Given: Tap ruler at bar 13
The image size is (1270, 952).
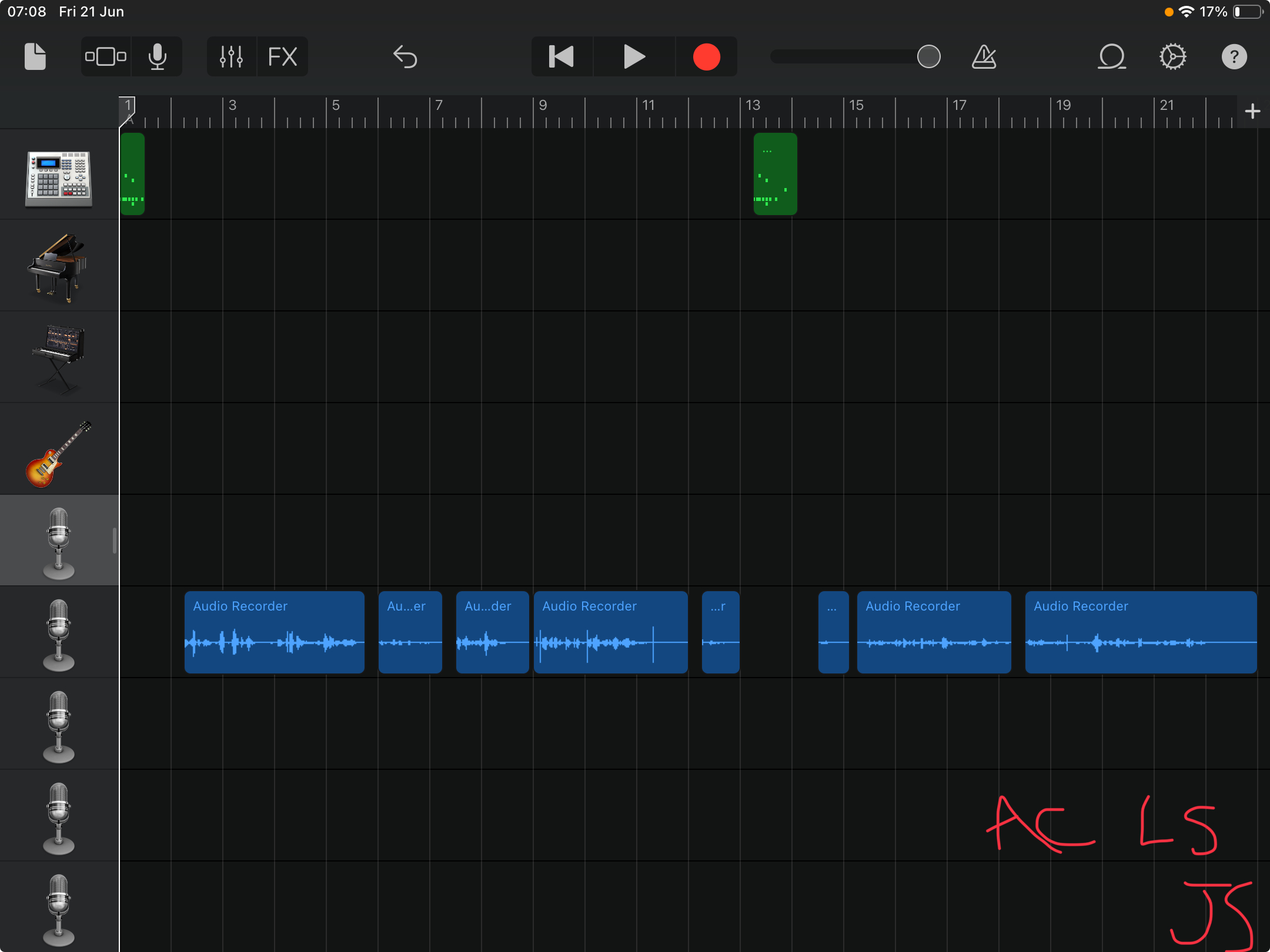Looking at the screenshot, I should pos(753,106).
